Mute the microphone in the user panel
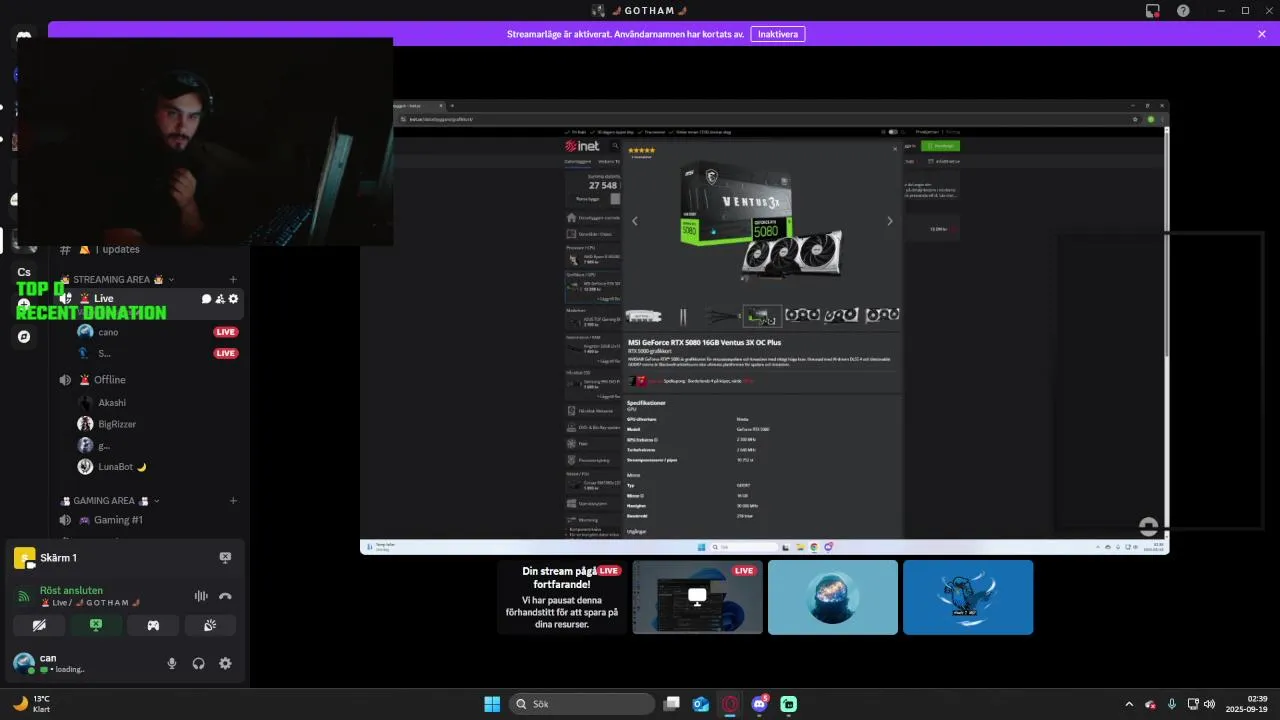Screen dimensions: 1280x720 click(x=172, y=663)
